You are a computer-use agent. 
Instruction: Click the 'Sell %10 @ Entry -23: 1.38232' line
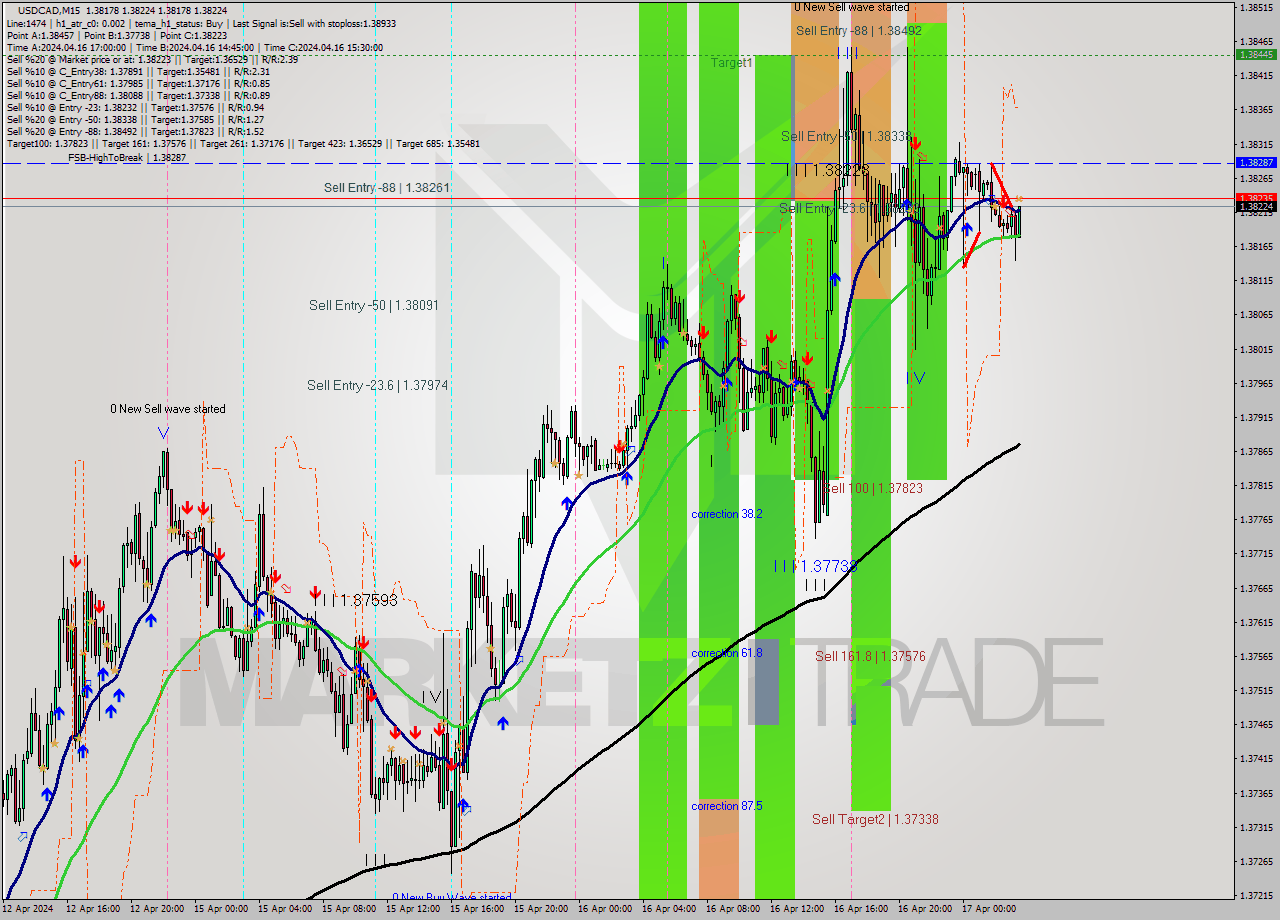click(135, 107)
